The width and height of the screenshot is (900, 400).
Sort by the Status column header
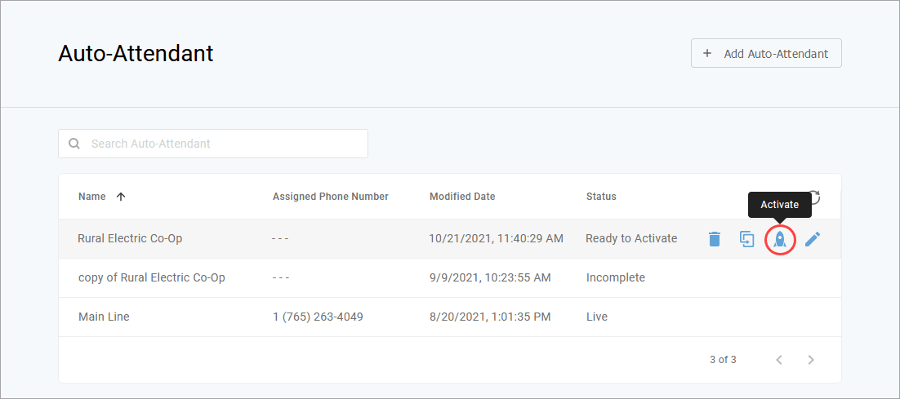(x=601, y=197)
